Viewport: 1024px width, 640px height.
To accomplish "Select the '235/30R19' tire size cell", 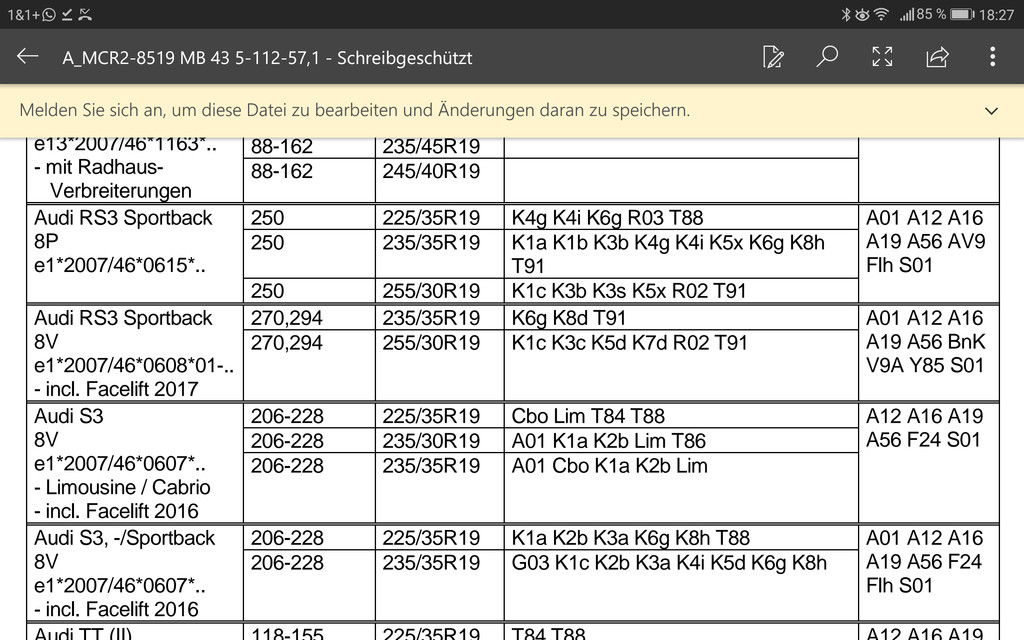I will pyautogui.click(x=430, y=441).
